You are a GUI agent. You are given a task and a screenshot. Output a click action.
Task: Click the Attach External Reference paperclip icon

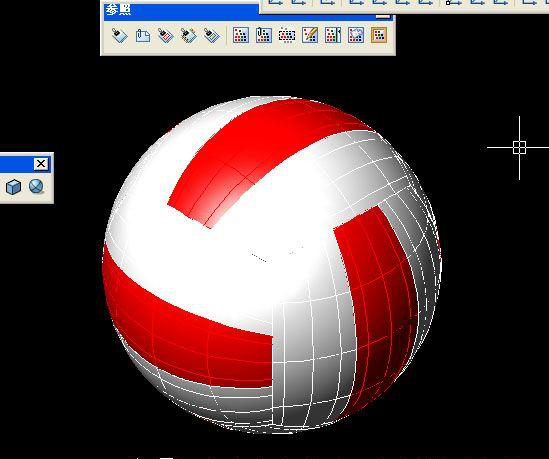pos(143,36)
